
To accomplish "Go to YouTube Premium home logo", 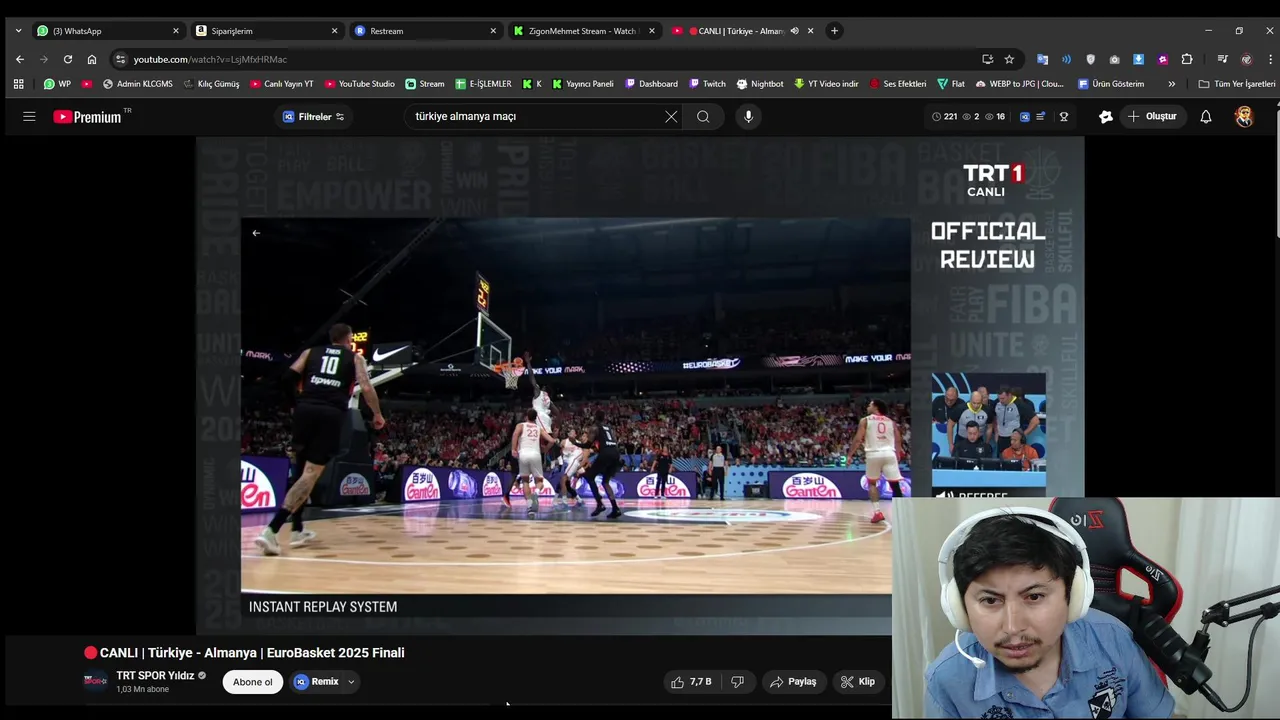I will 89,117.
